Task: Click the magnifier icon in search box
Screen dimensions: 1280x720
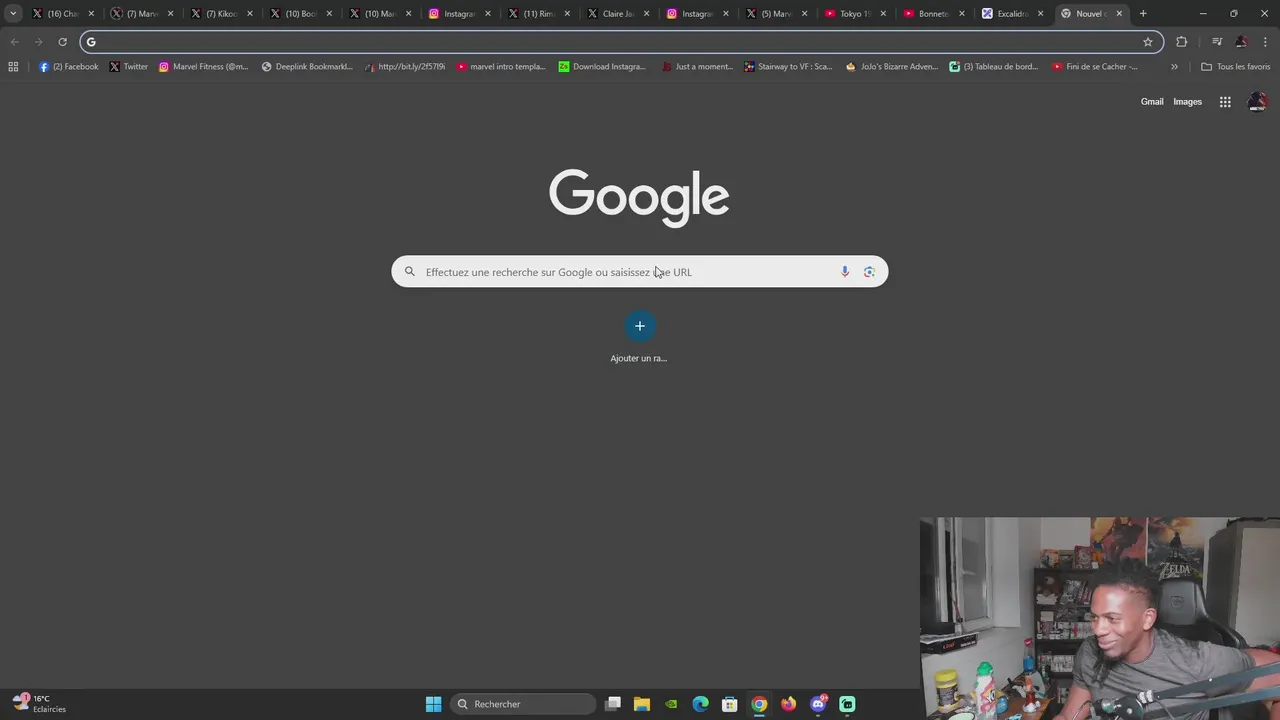Action: coord(409,272)
